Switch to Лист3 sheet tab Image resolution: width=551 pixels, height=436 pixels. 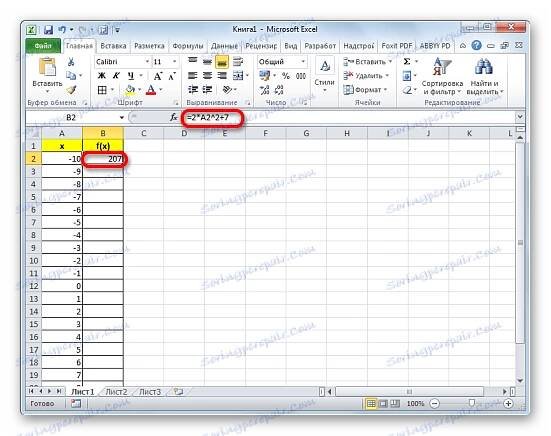tap(150, 391)
